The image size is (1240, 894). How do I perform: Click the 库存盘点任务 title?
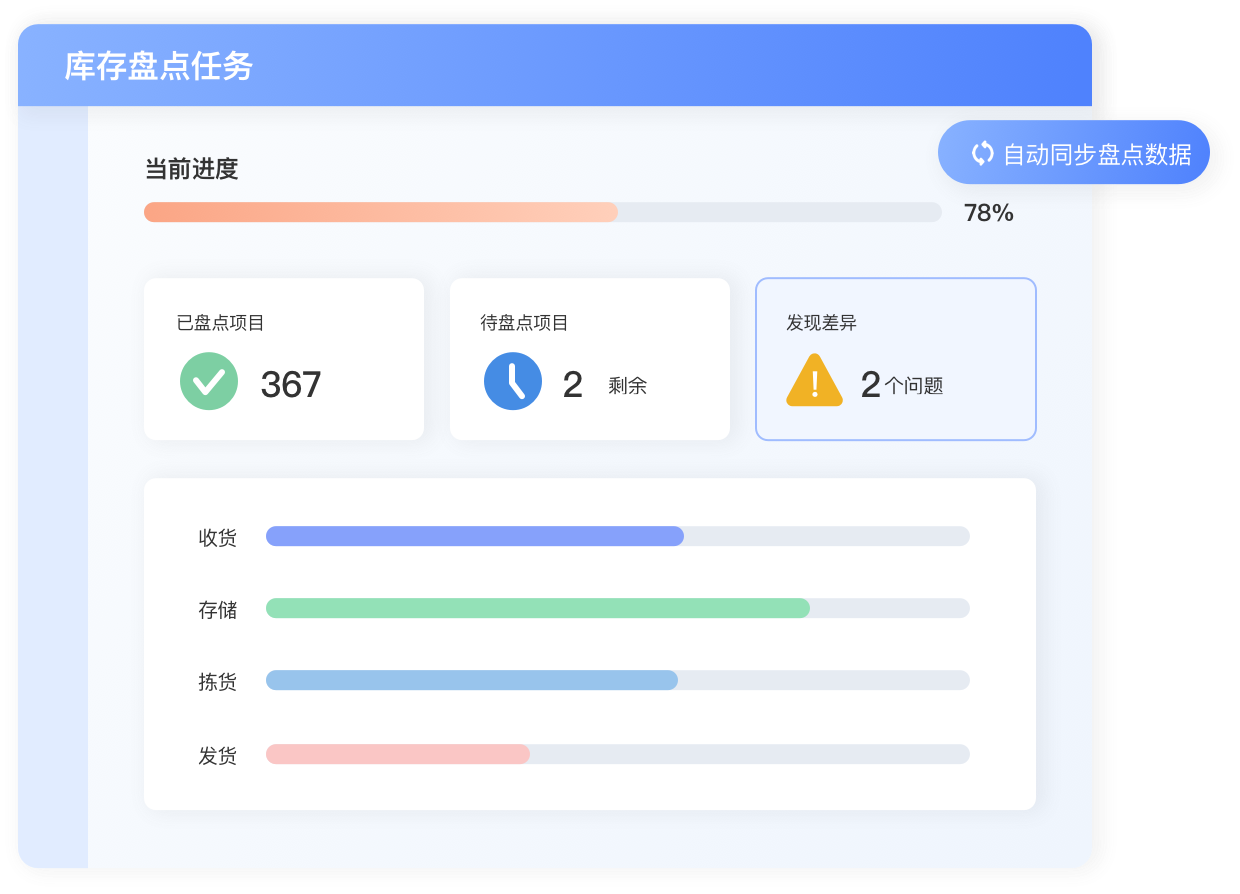point(159,66)
